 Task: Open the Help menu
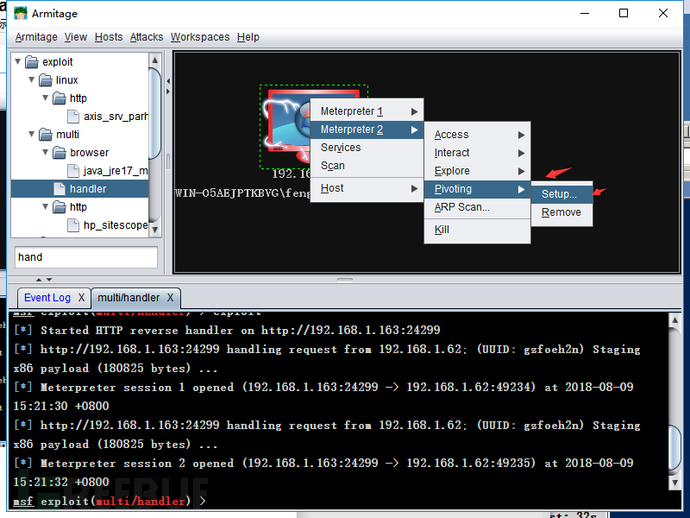pyautogui.click(x=248, y=37)
